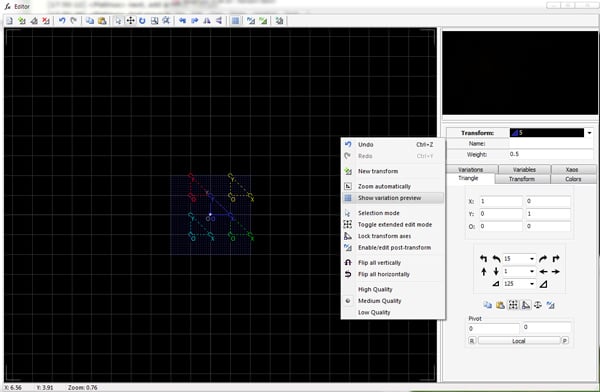Screen dimensions: 600x392
Task: Click the move triangle left arrow
Action: pos(543,271)
